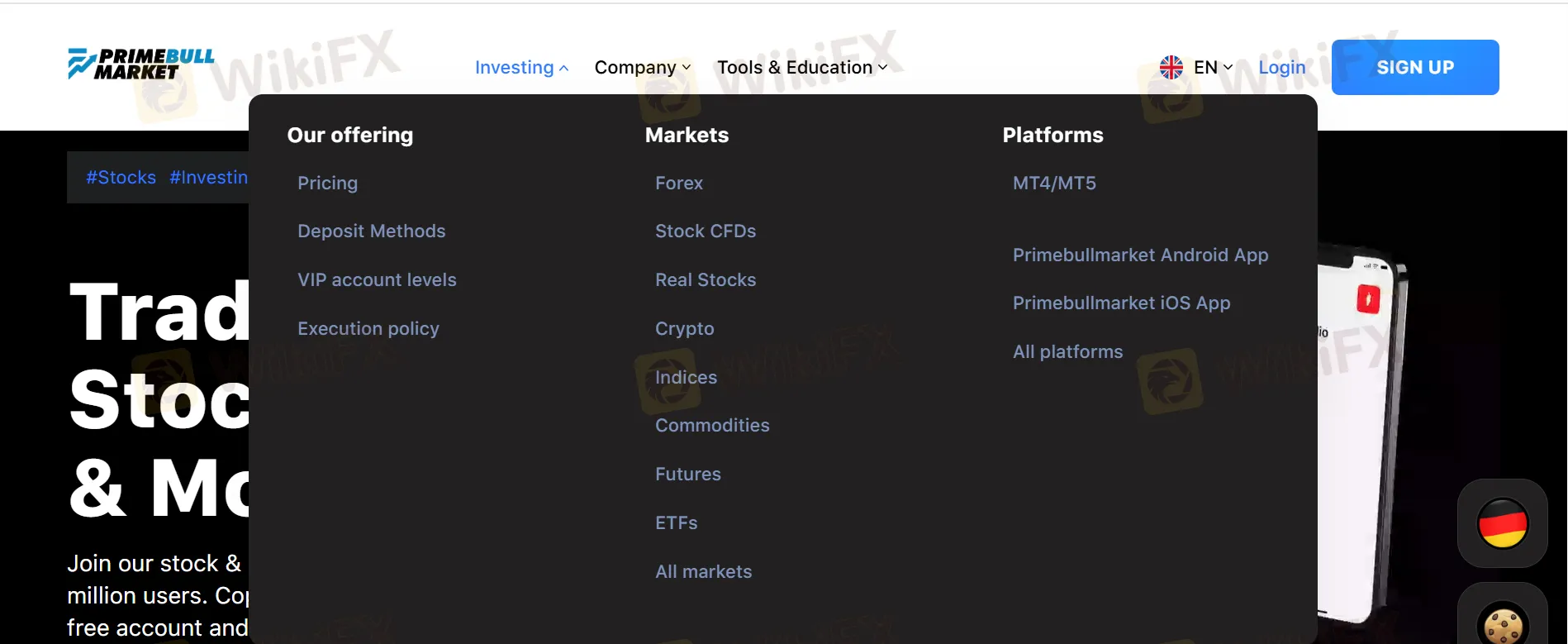Click the Login link

click(1281, 67)
